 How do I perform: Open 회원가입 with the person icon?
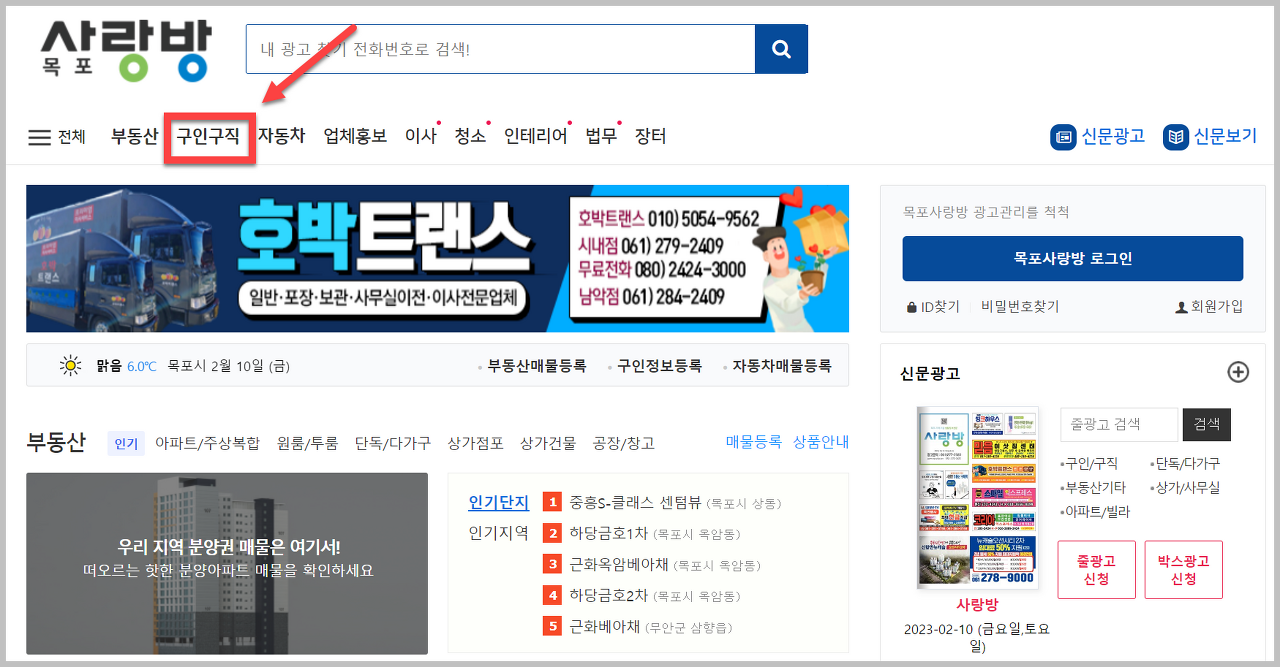coord(1209,307)
